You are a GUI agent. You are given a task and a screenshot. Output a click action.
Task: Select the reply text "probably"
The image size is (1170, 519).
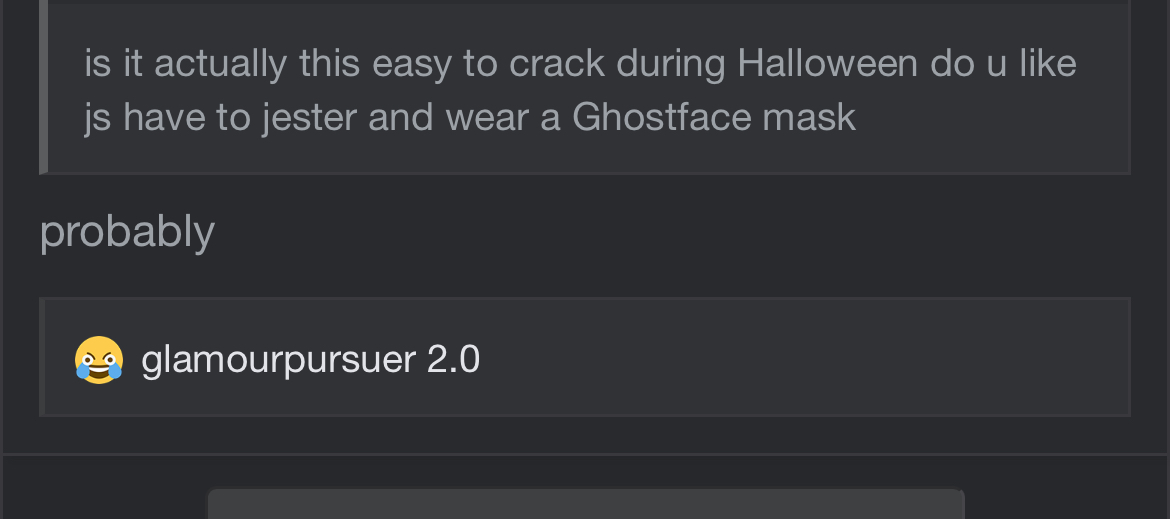128,232
